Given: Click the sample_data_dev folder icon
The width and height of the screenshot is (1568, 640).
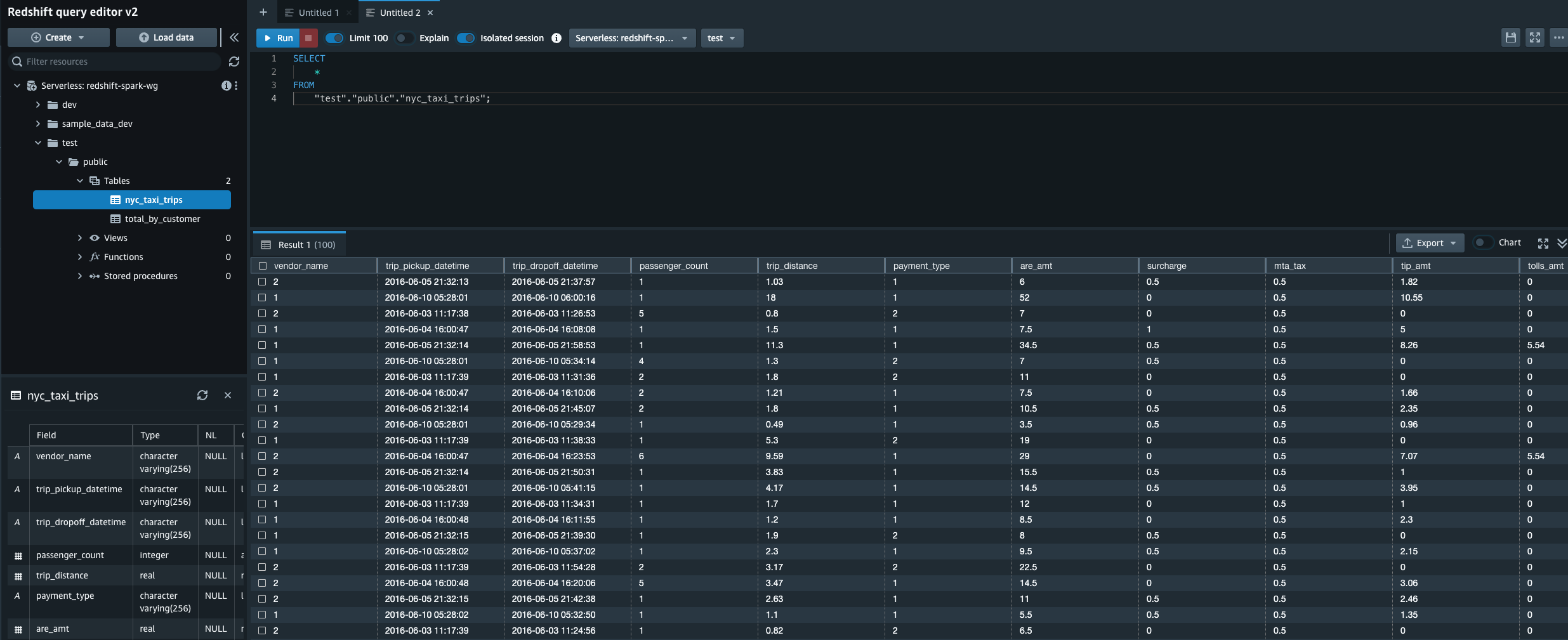Looking at the screenshot, I should point(53,124).
